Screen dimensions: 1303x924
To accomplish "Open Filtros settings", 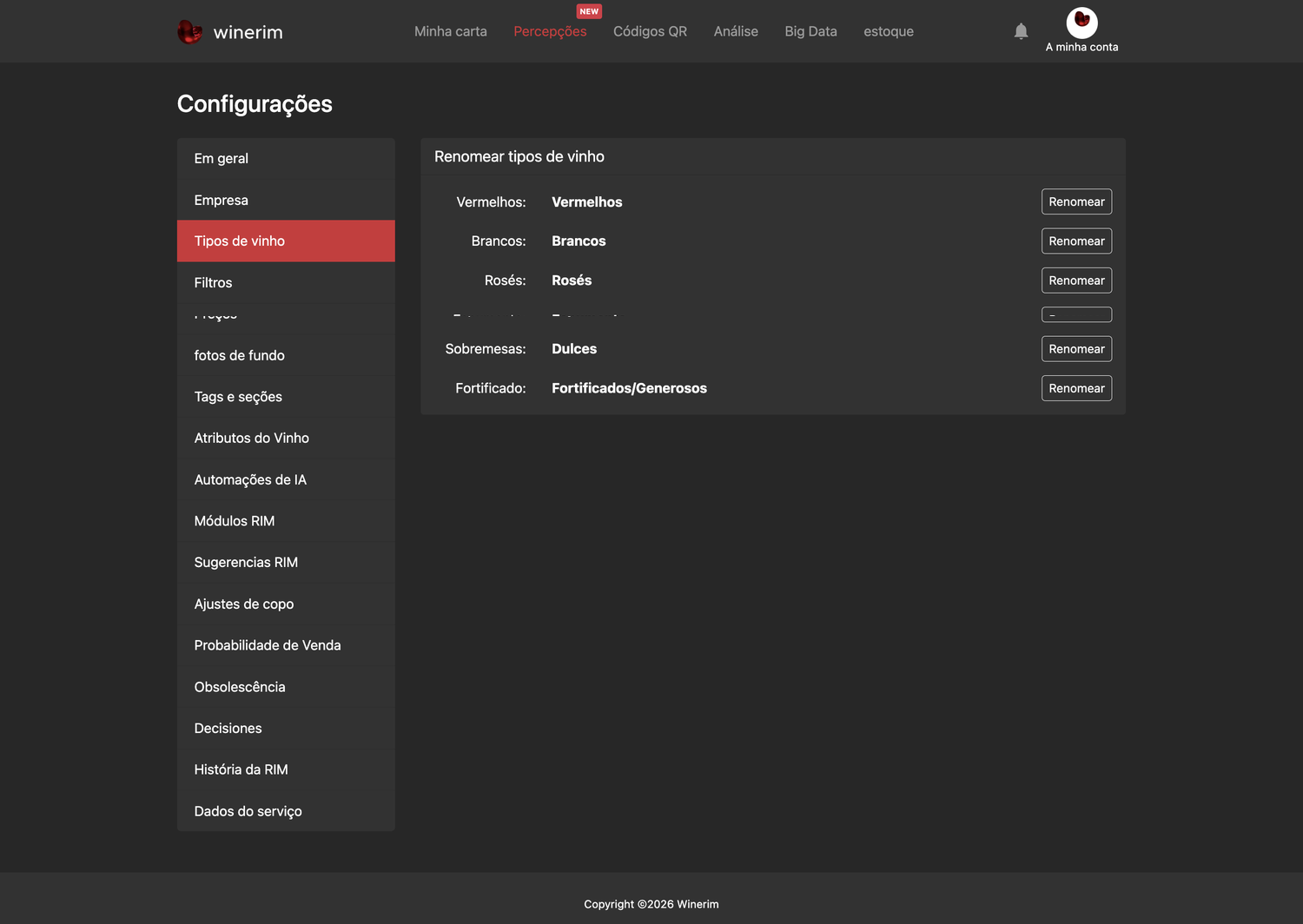I will (286, 282).
